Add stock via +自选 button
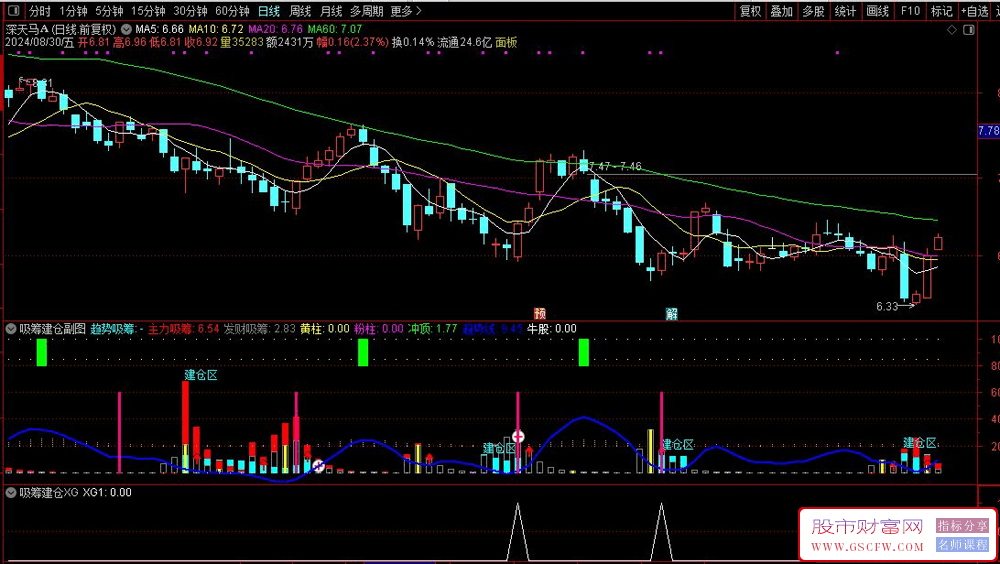The height and width of the screenshot is (564, 1000). [973, 11]
